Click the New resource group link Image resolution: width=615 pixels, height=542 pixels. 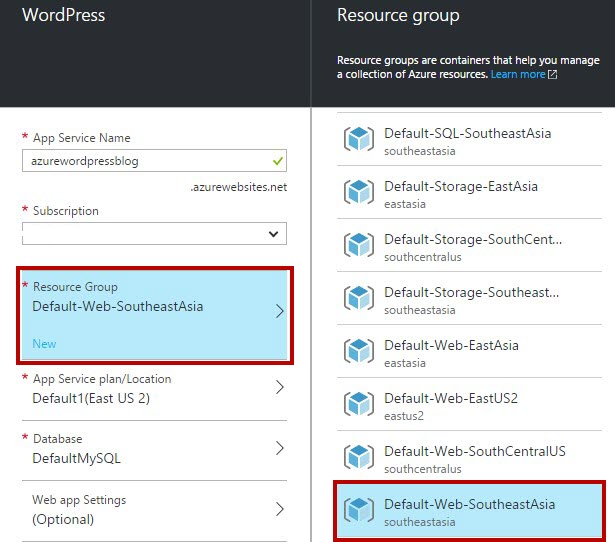tap(44, 344)
